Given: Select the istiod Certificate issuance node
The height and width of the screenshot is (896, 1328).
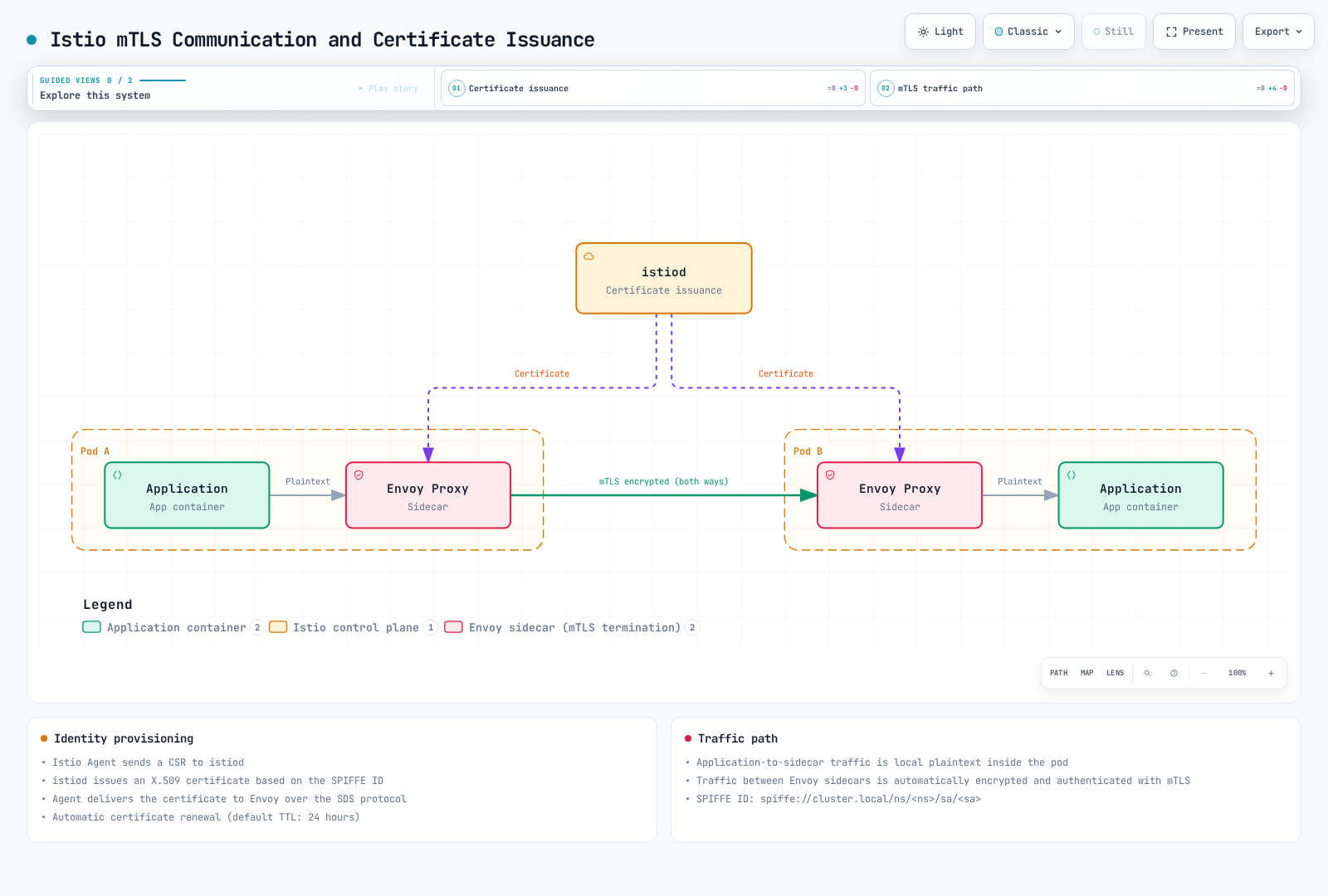Looking at the screenshot, I should pyautogui.click(x=664, y=279).
